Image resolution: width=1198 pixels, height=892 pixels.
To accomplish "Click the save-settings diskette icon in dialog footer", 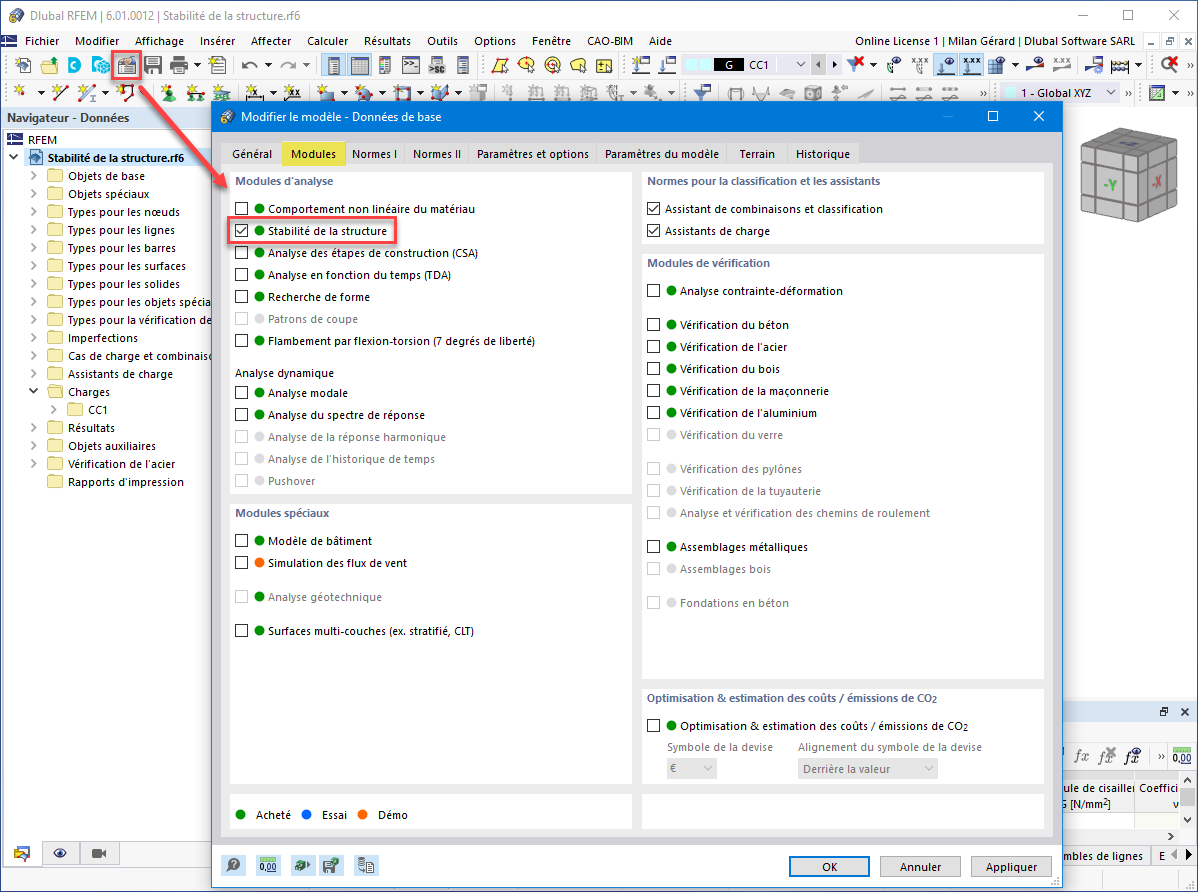I will pyautogui.click(x=332, y=865).
